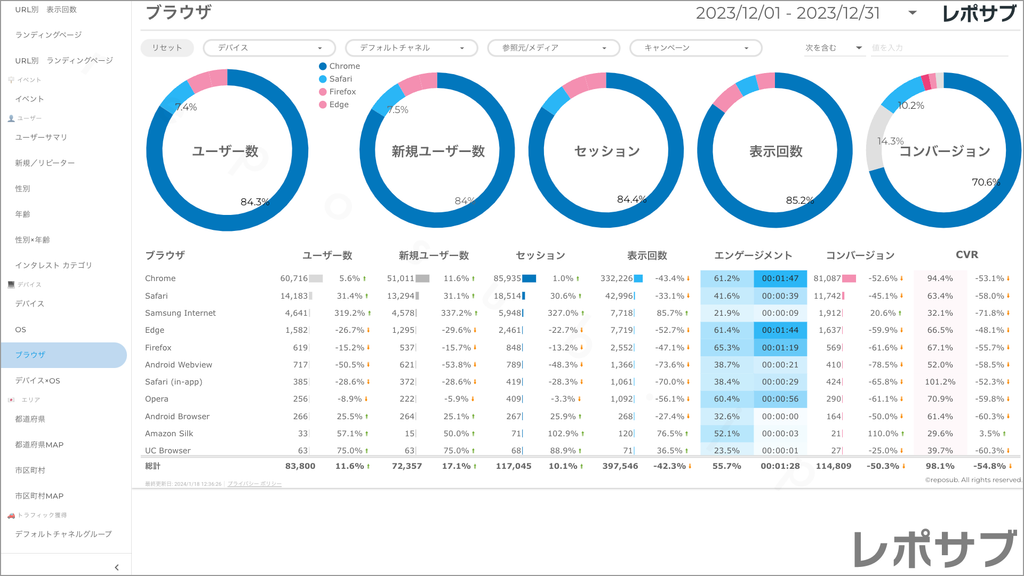Viewport: 1024px width, 576px height.
Task: Click the Firefox legend dot
Action: point(322,92)
